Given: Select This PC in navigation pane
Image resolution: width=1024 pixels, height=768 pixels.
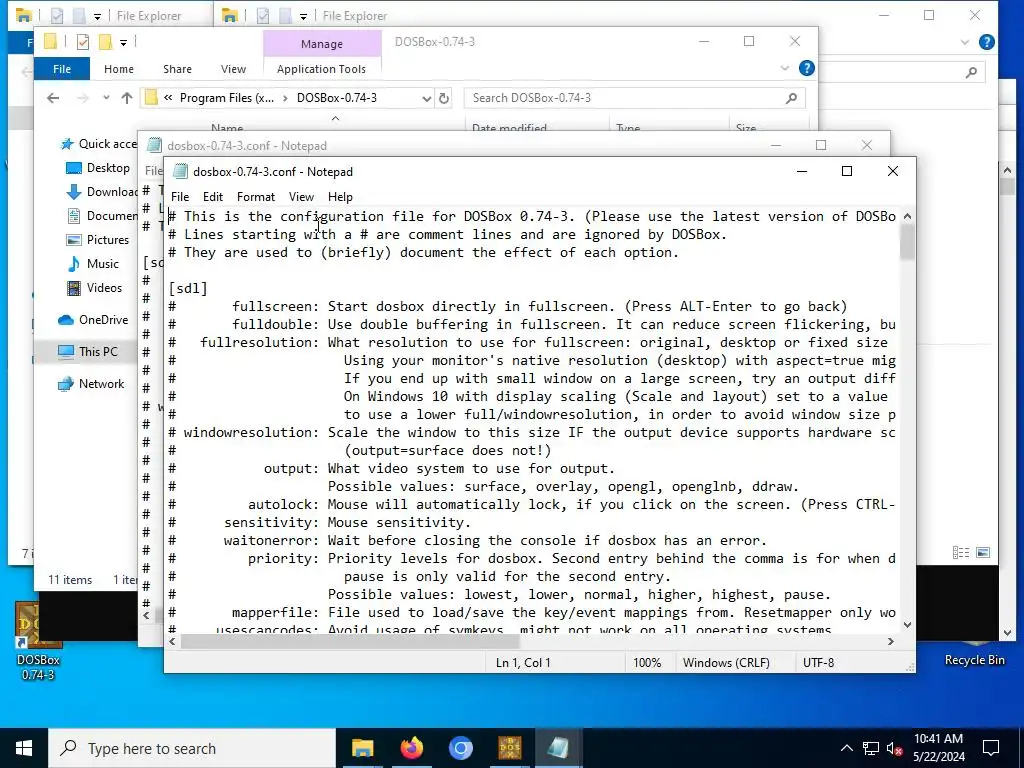Looking at the screenshot, I should (88, 351).
